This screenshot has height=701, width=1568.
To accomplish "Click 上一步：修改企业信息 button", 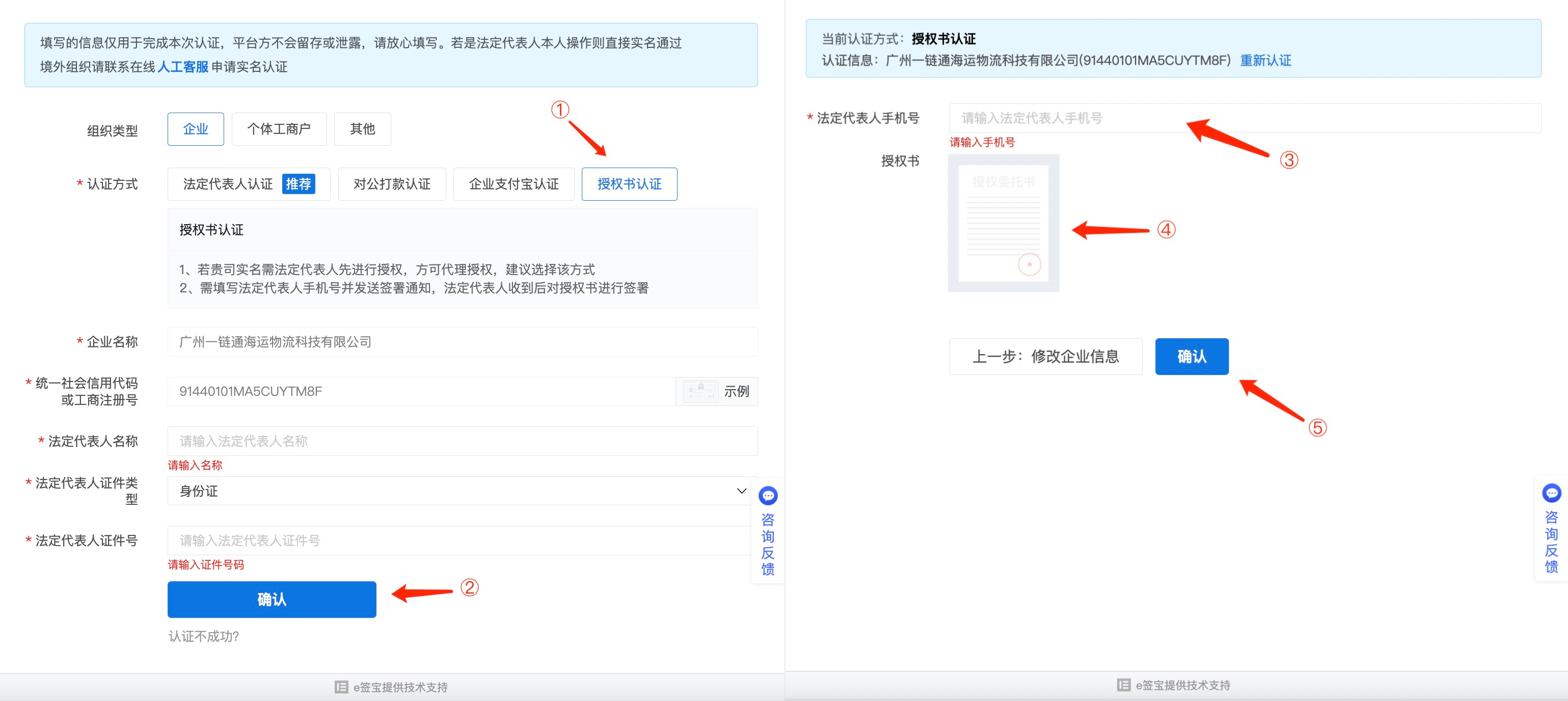I will (1046, 357).
